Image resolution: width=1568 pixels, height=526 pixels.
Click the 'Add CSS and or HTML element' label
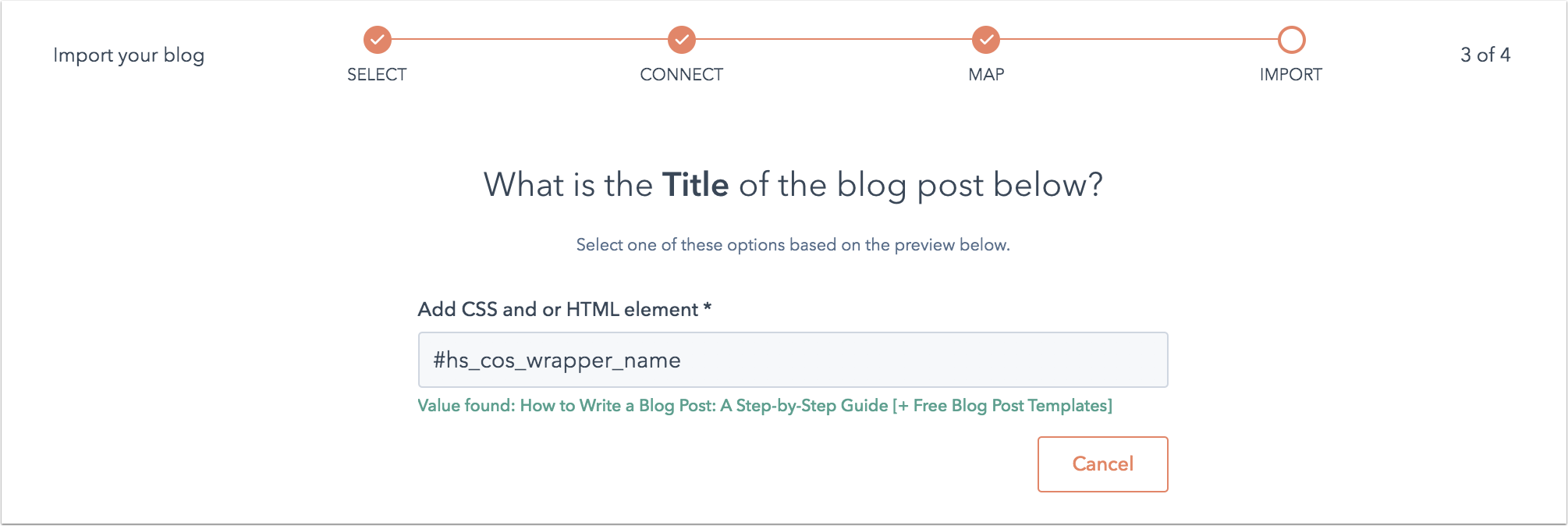[558, 310]
